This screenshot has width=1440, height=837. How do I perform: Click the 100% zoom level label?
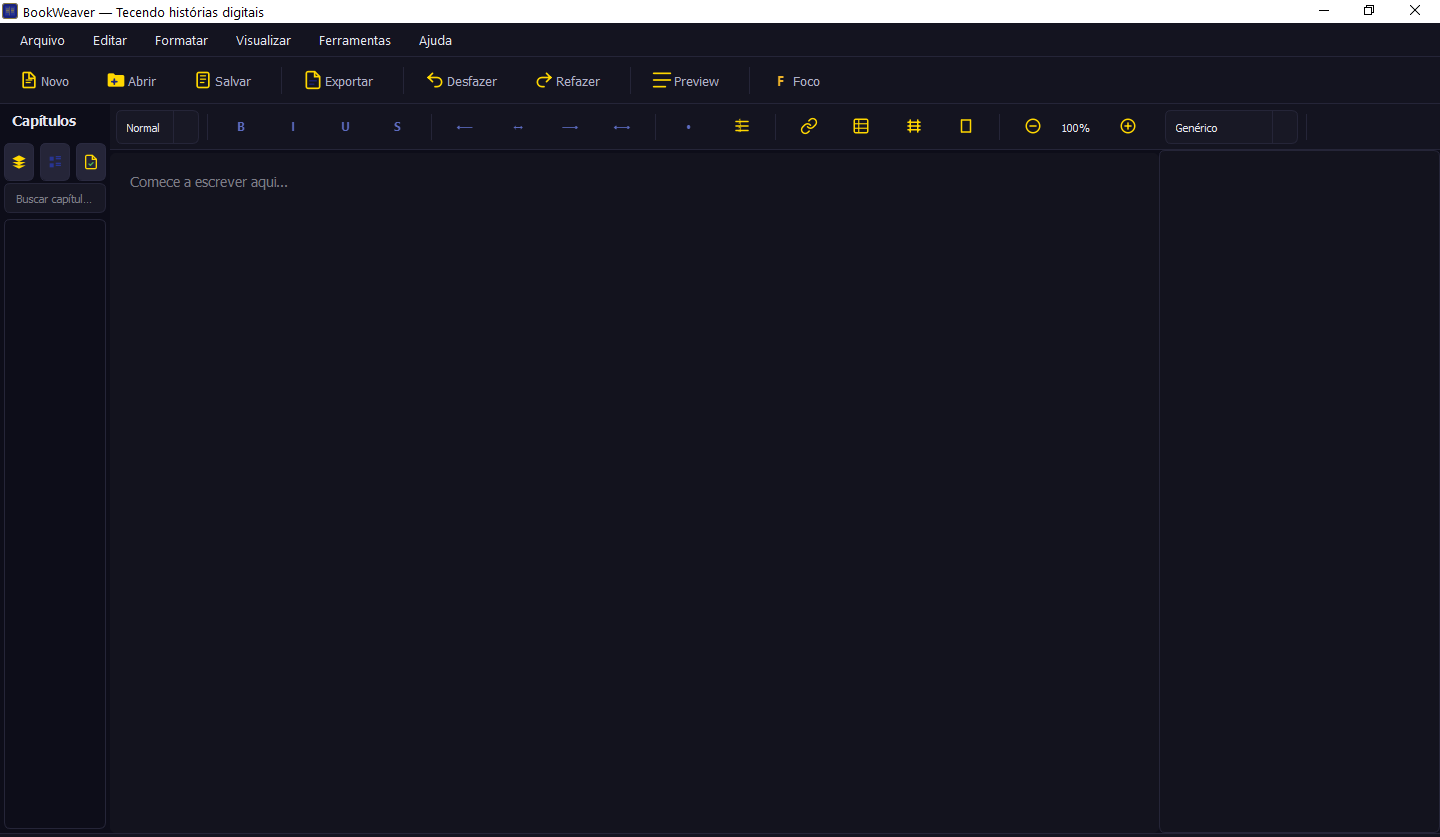[x=1076, y=128]
